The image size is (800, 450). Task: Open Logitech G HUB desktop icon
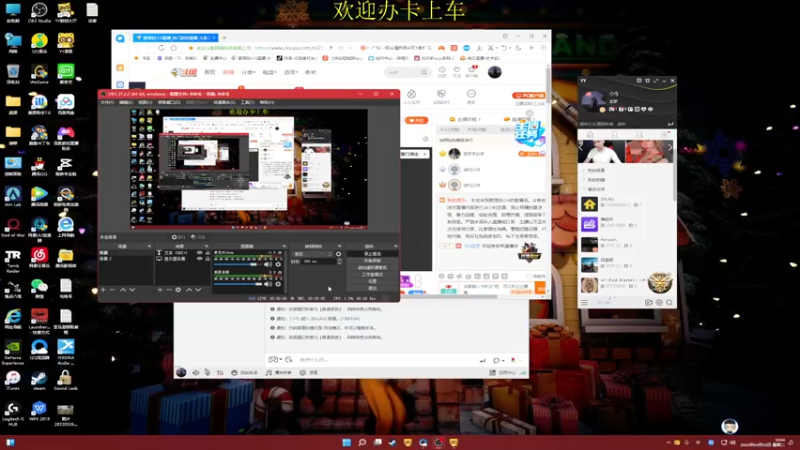(x=13, y=413)
